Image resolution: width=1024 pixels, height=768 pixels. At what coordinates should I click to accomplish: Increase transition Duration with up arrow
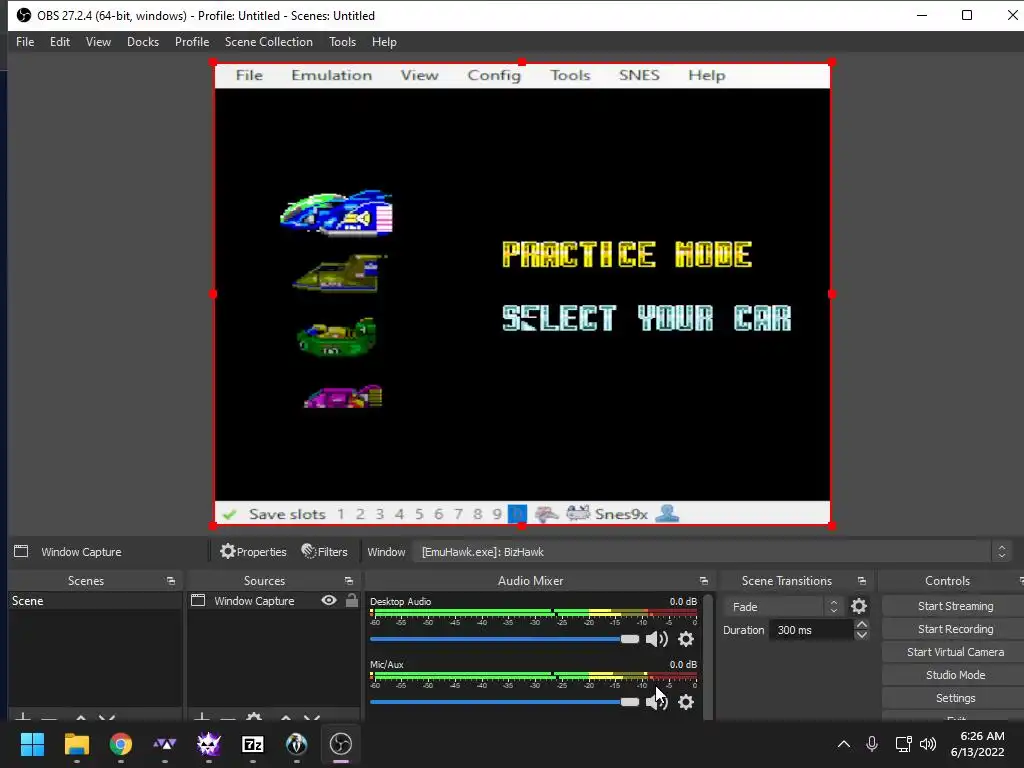(861, 624)
